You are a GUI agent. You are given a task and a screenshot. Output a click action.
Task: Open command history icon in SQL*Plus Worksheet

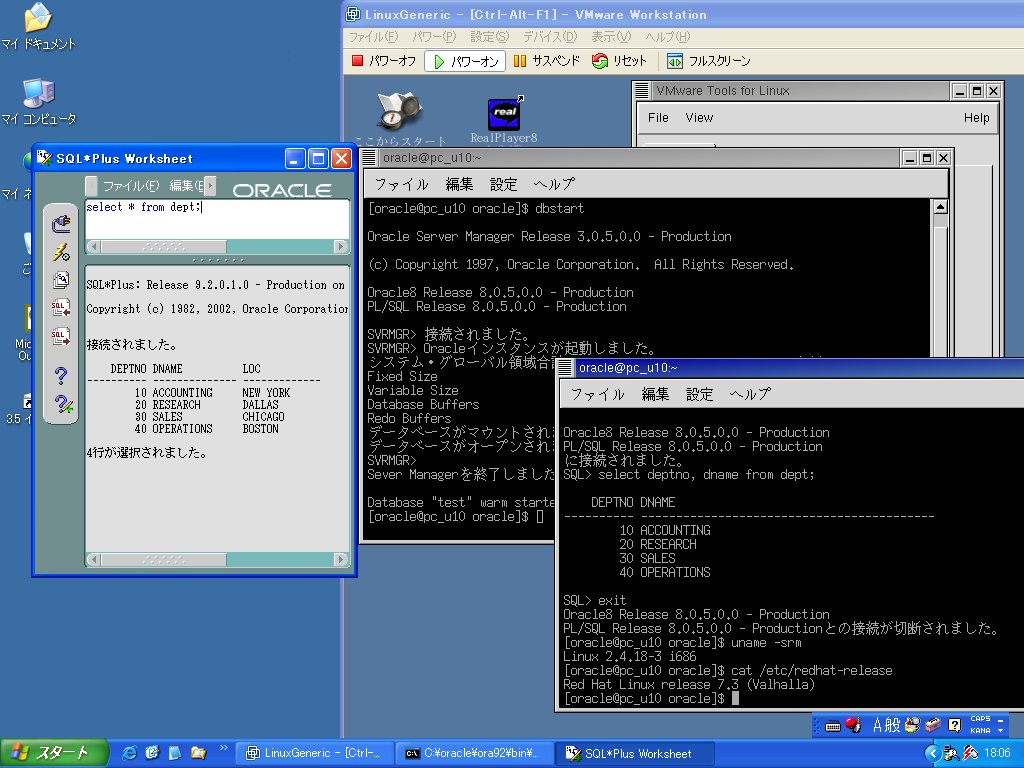pyautogui.click(x=61, y=280)
